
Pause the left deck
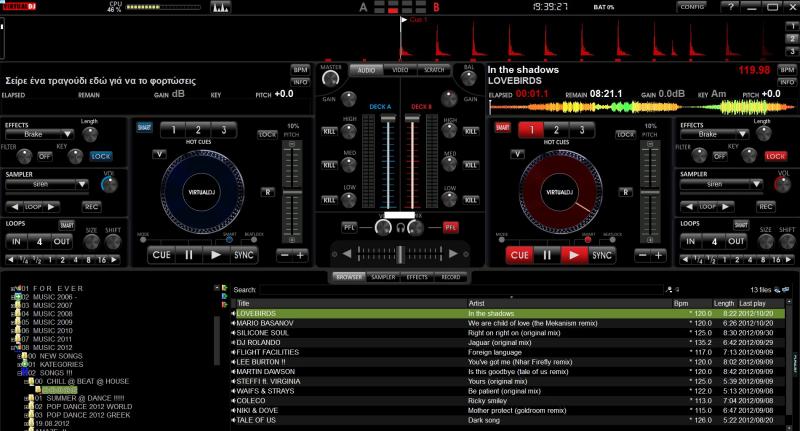pos(188,255)
